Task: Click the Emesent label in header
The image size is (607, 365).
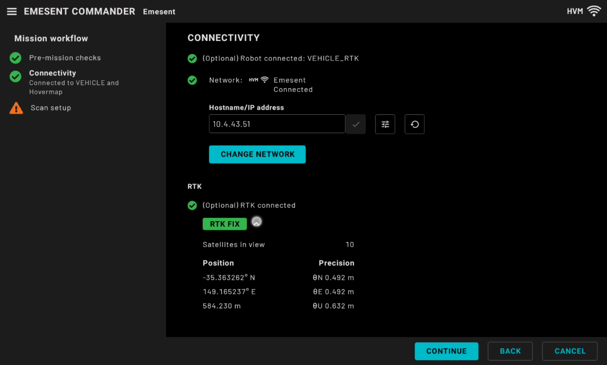Action: coord(159,12)
